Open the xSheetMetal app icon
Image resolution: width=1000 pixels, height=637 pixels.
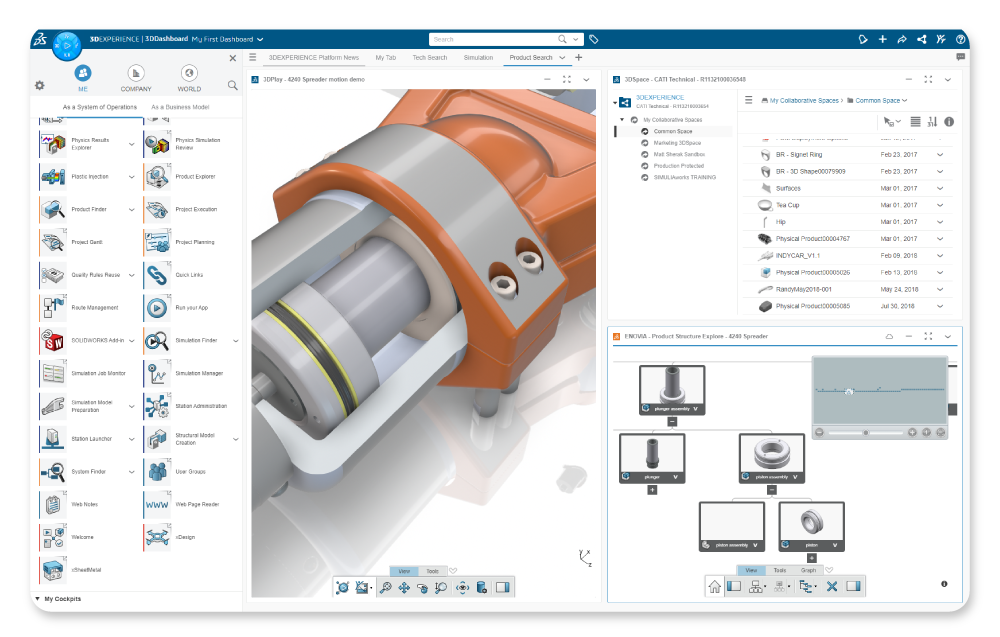click(x=54, y=570)
